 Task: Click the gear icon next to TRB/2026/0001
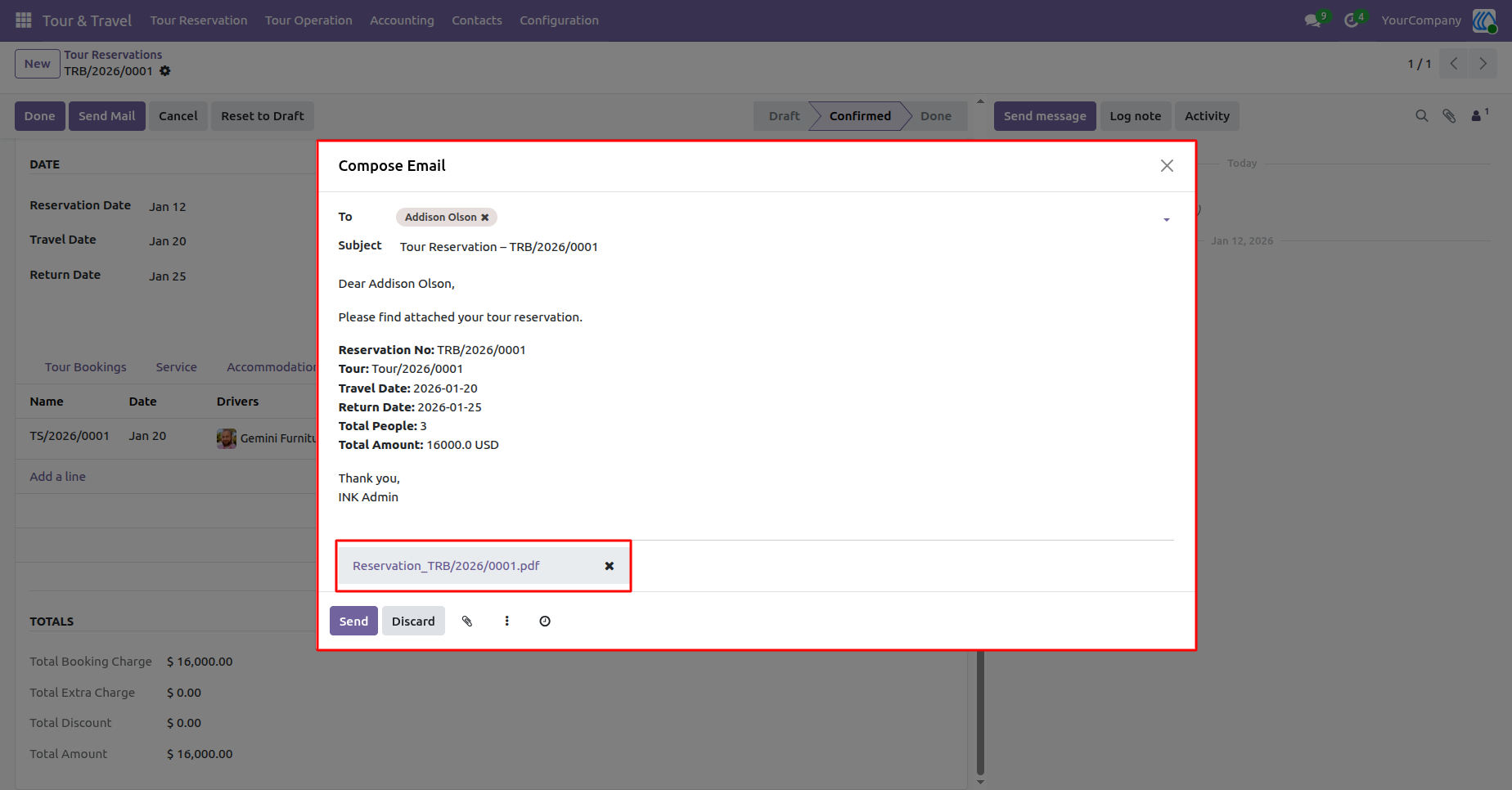tap(165, 71)
